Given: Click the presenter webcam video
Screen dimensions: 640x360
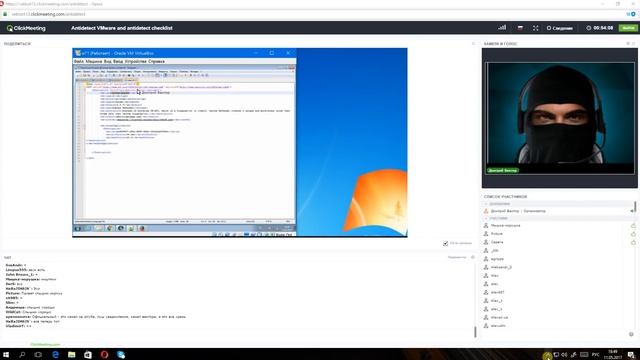Looking at the screenshot, I should (x=560, y=118).
